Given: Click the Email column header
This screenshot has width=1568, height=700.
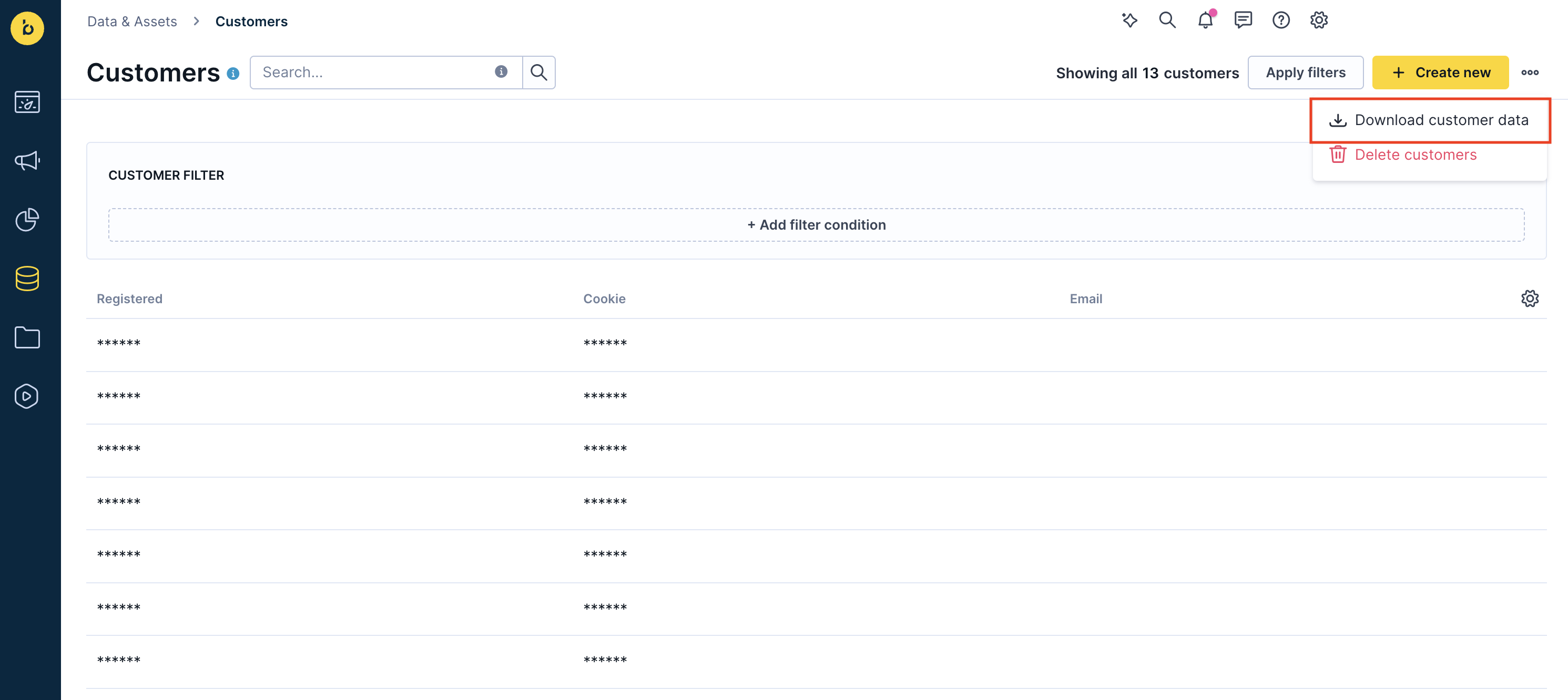Looking at the screenshot, I should [x=1086, y=298].
